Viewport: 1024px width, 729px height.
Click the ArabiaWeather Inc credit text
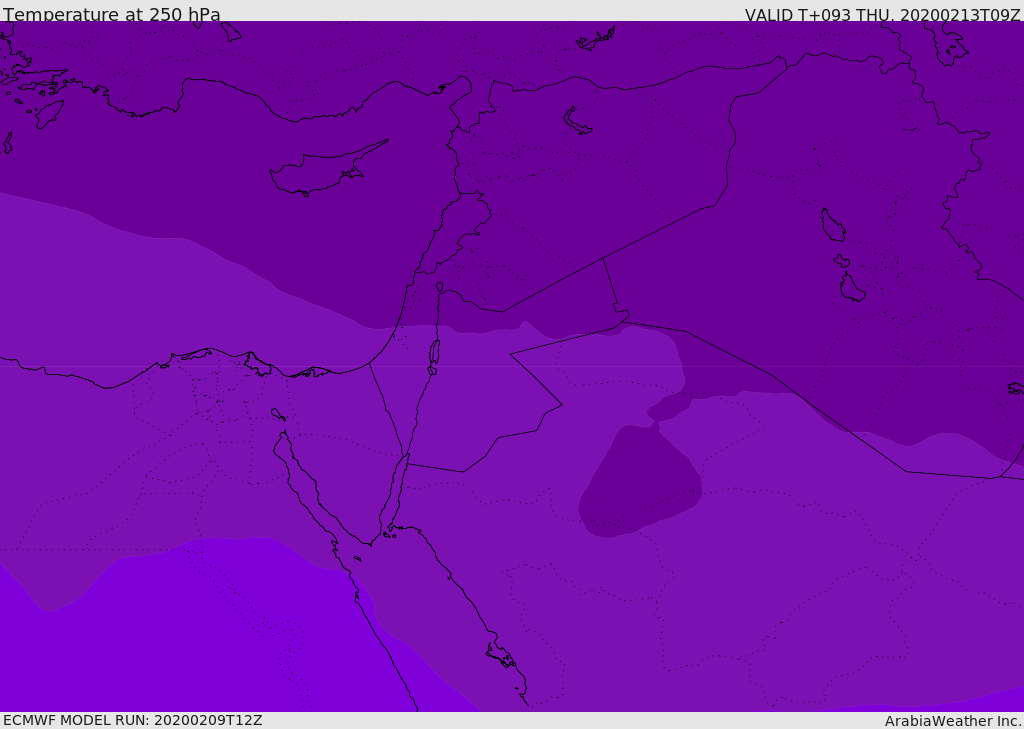(952, 721)
